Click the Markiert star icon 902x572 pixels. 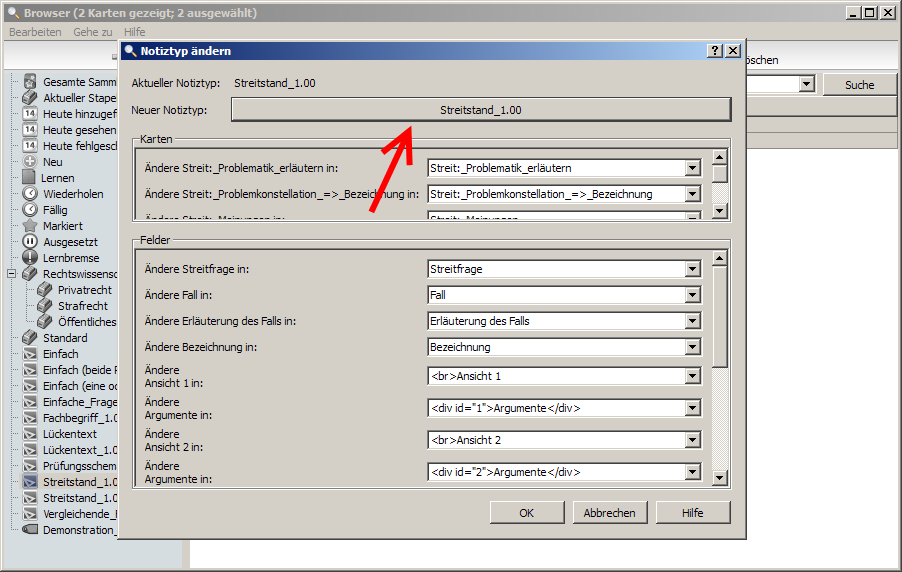coord(30,226)
